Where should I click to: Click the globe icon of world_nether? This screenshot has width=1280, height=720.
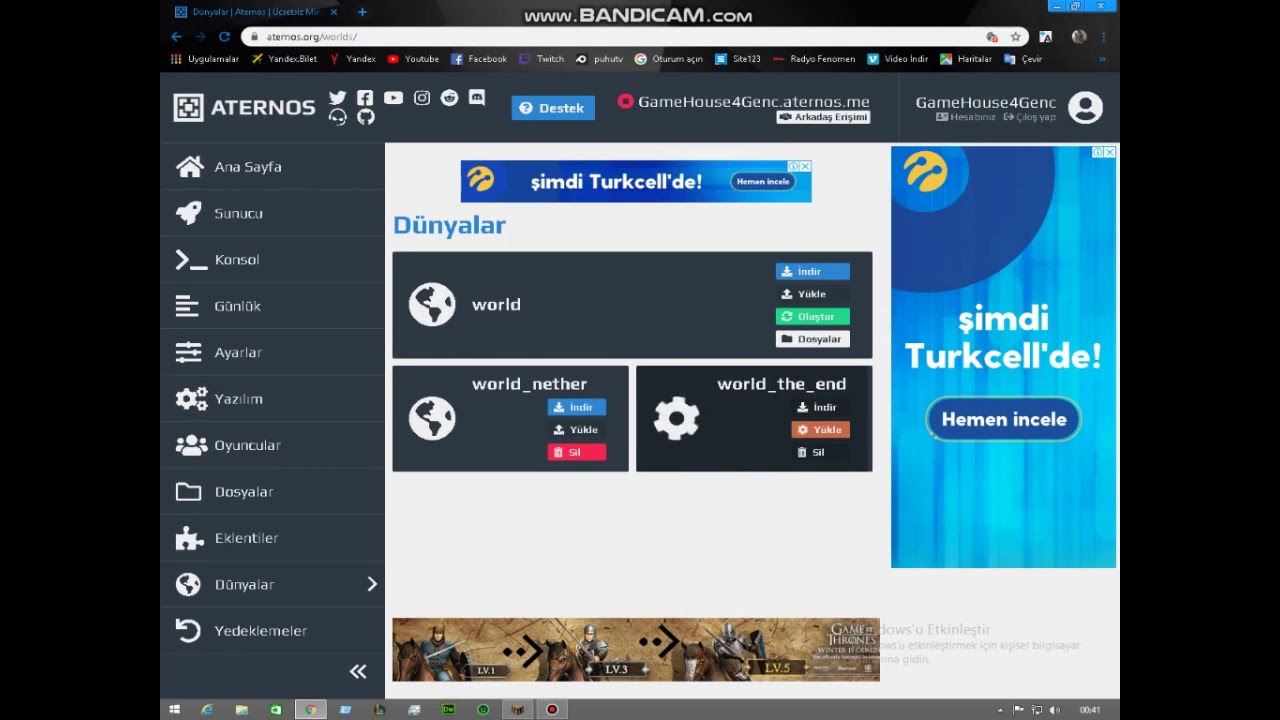point(432,418)
